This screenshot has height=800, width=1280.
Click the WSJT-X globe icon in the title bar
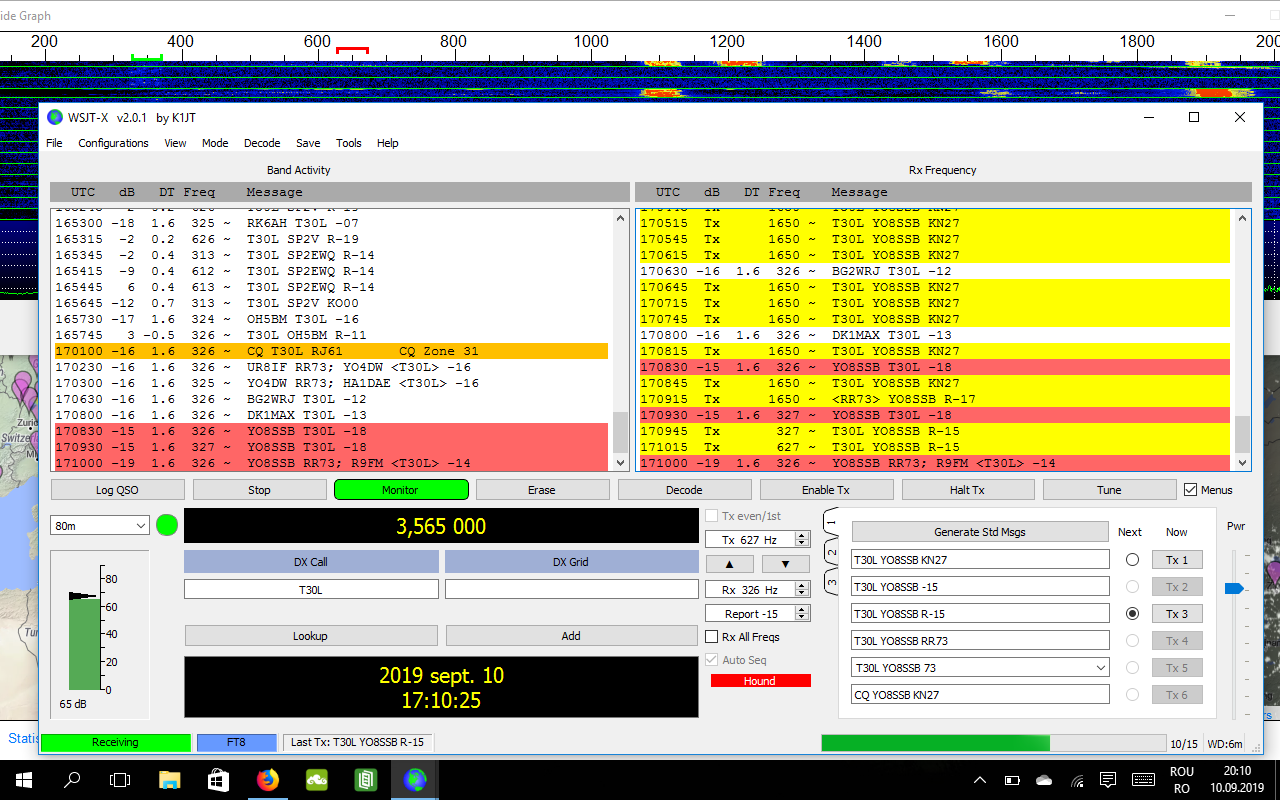tap(55, 117)
